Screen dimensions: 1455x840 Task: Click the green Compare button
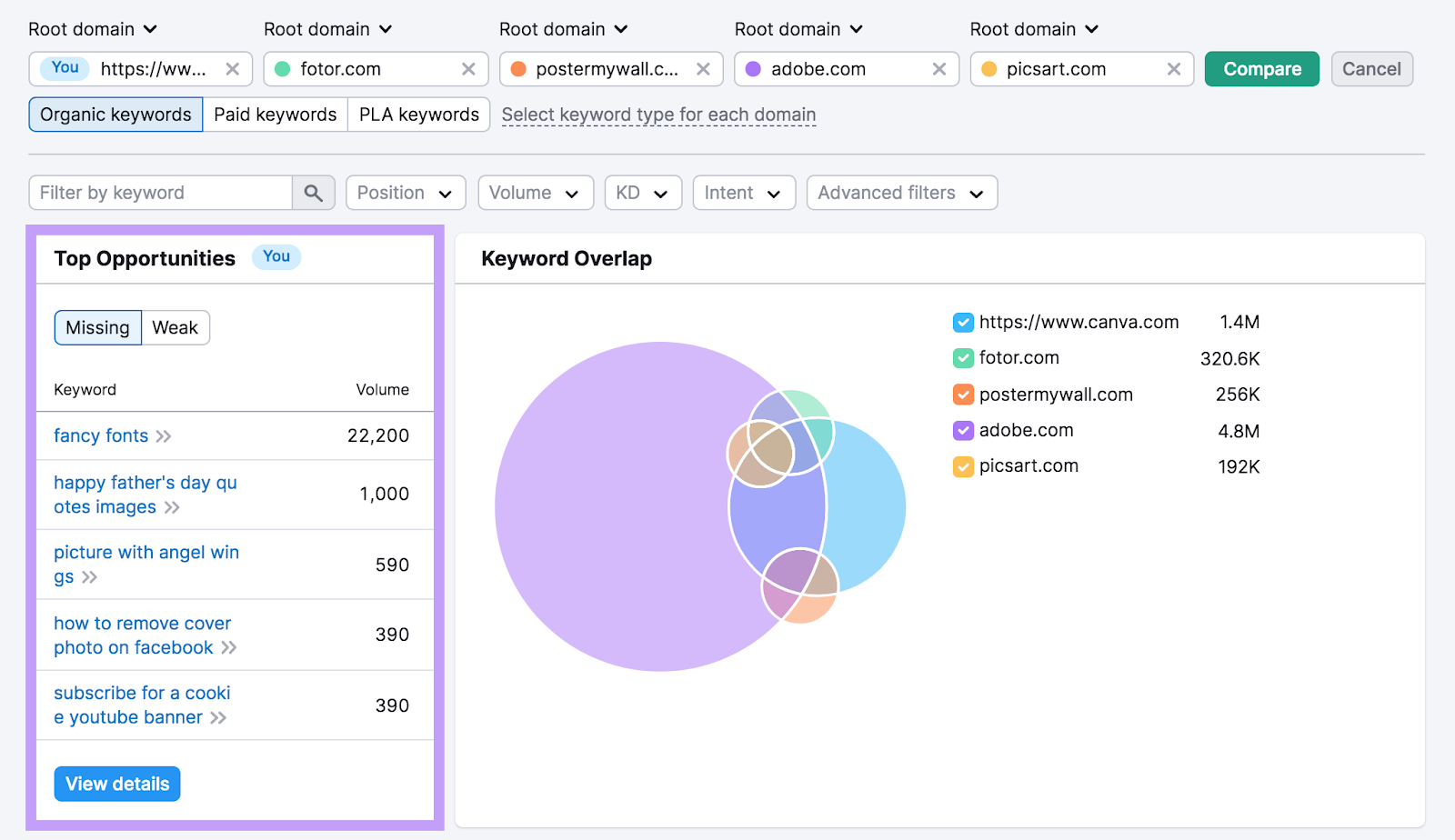tap(1261, 68)
